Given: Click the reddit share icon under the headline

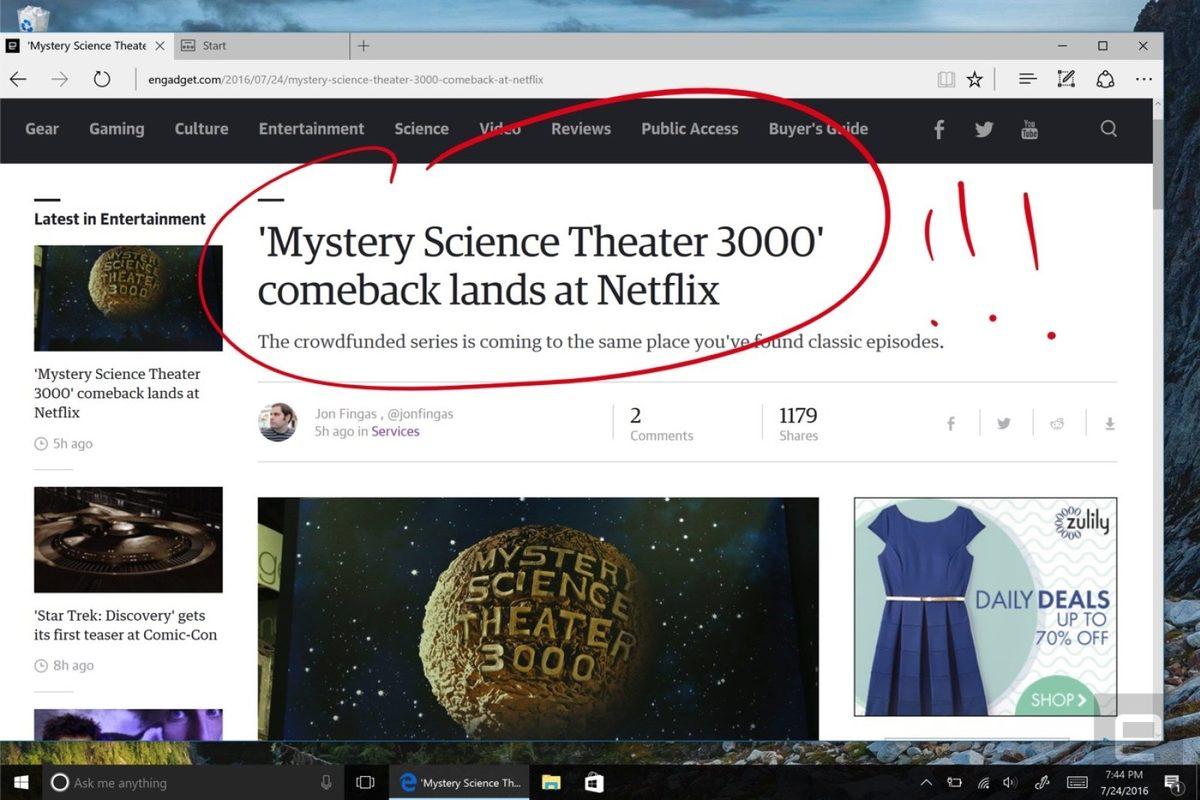Looking at the screenshot, I should point(1056,423).
